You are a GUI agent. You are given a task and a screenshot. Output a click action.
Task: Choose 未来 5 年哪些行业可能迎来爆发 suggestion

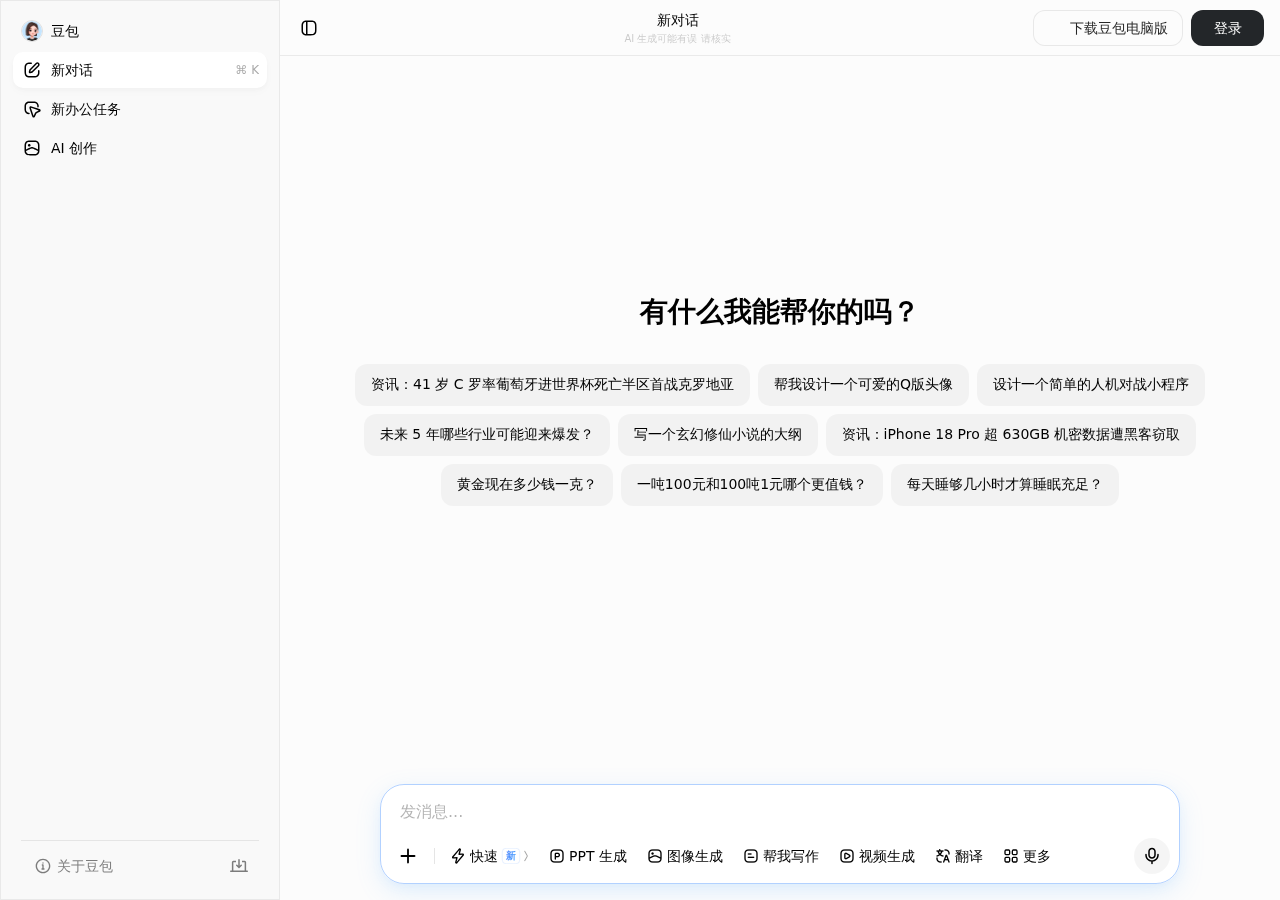[487, 435]
